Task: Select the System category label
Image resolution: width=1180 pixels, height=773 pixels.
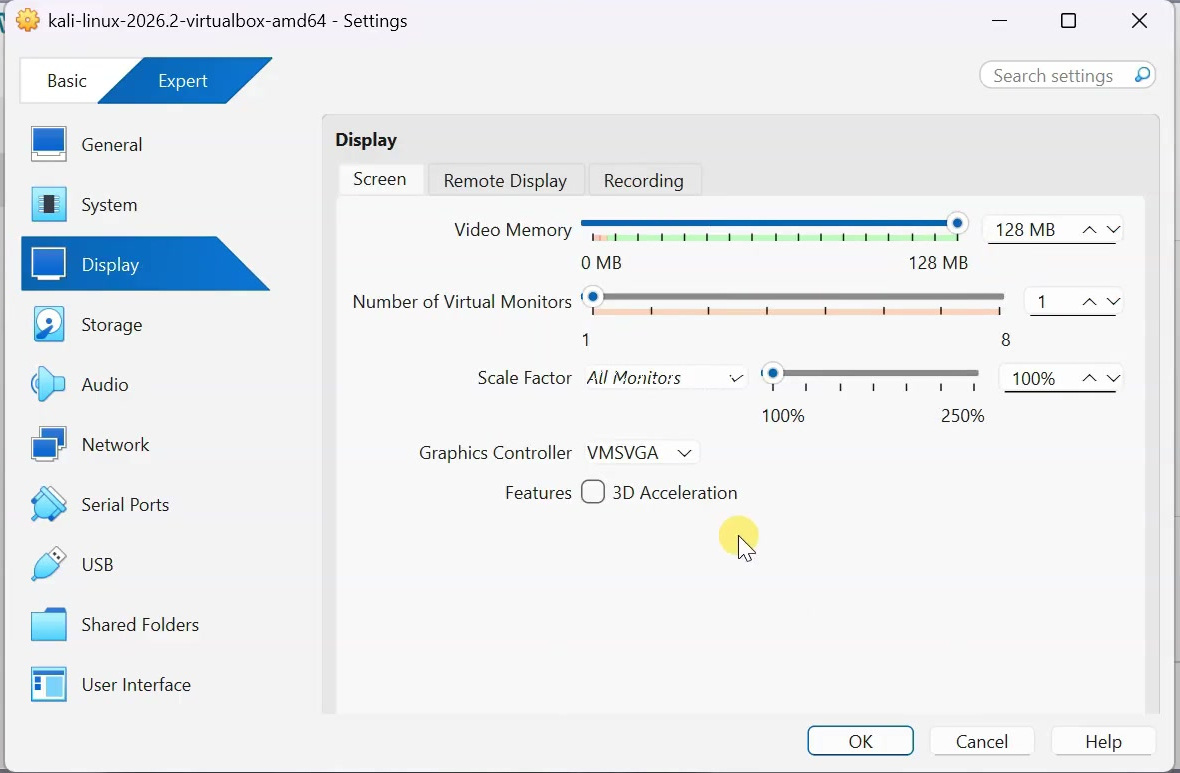Action: coord(109,205)
